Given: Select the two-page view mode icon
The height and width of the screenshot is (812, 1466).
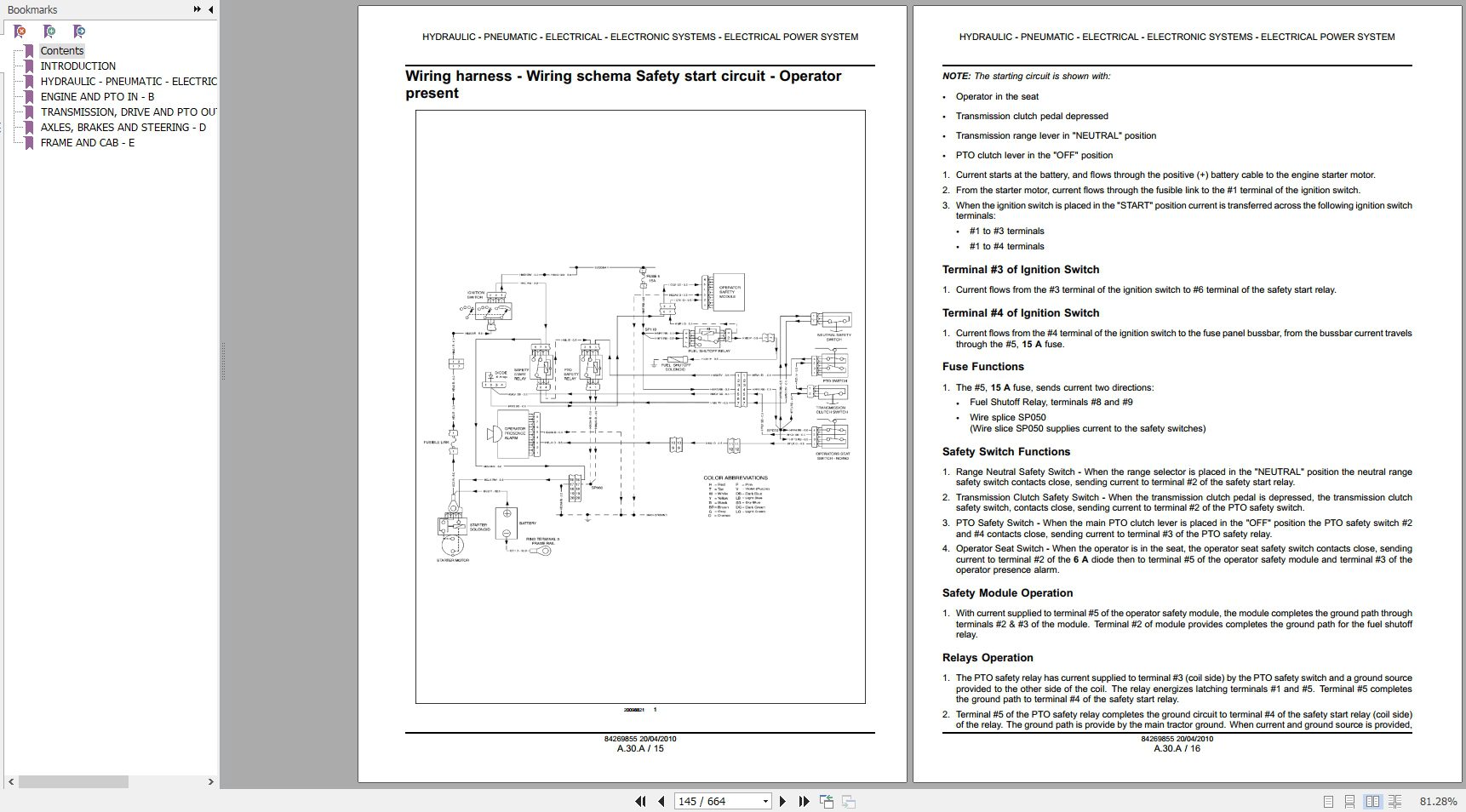Looking at the screenshot, I should [1373, 801].
